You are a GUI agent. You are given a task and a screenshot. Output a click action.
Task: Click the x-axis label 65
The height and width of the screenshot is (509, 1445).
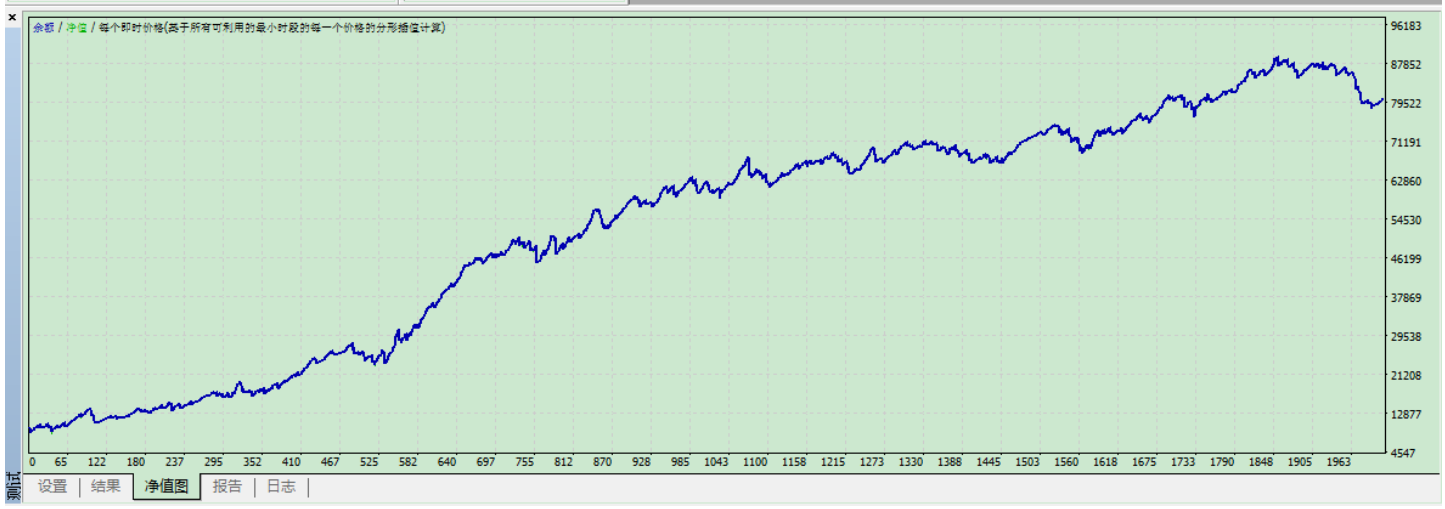point(60,462)
